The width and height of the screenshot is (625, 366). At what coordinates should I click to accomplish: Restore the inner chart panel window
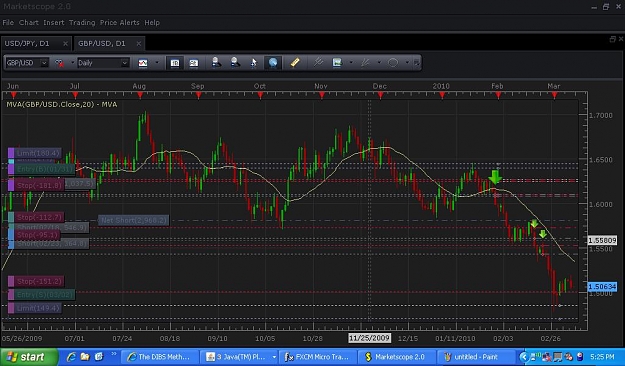[x=613, y=39]
